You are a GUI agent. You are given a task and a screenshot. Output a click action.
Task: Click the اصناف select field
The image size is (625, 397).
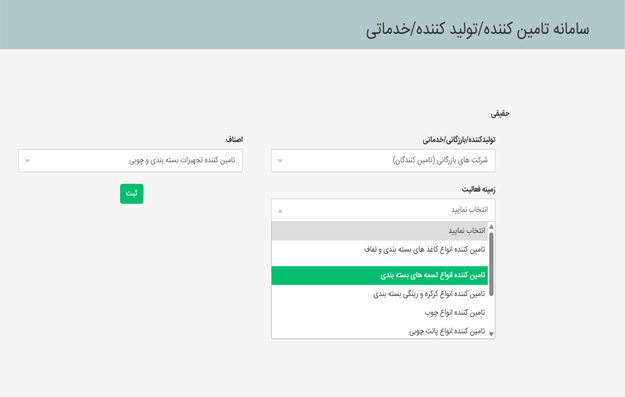tap(130, 161)
